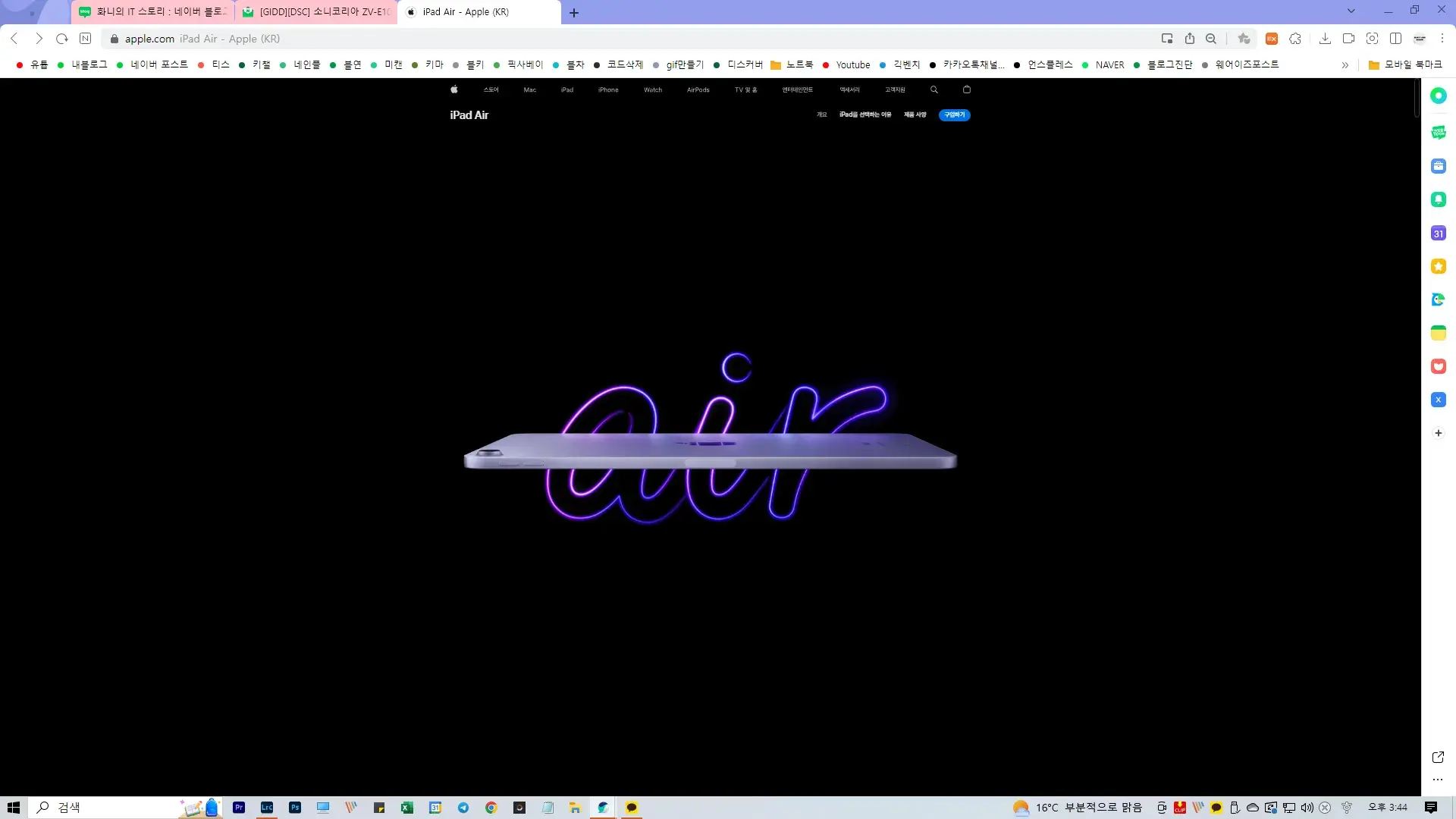Go back with the browser back arrow
This screenshot has height=819, width=1456.
click(14, 39)
